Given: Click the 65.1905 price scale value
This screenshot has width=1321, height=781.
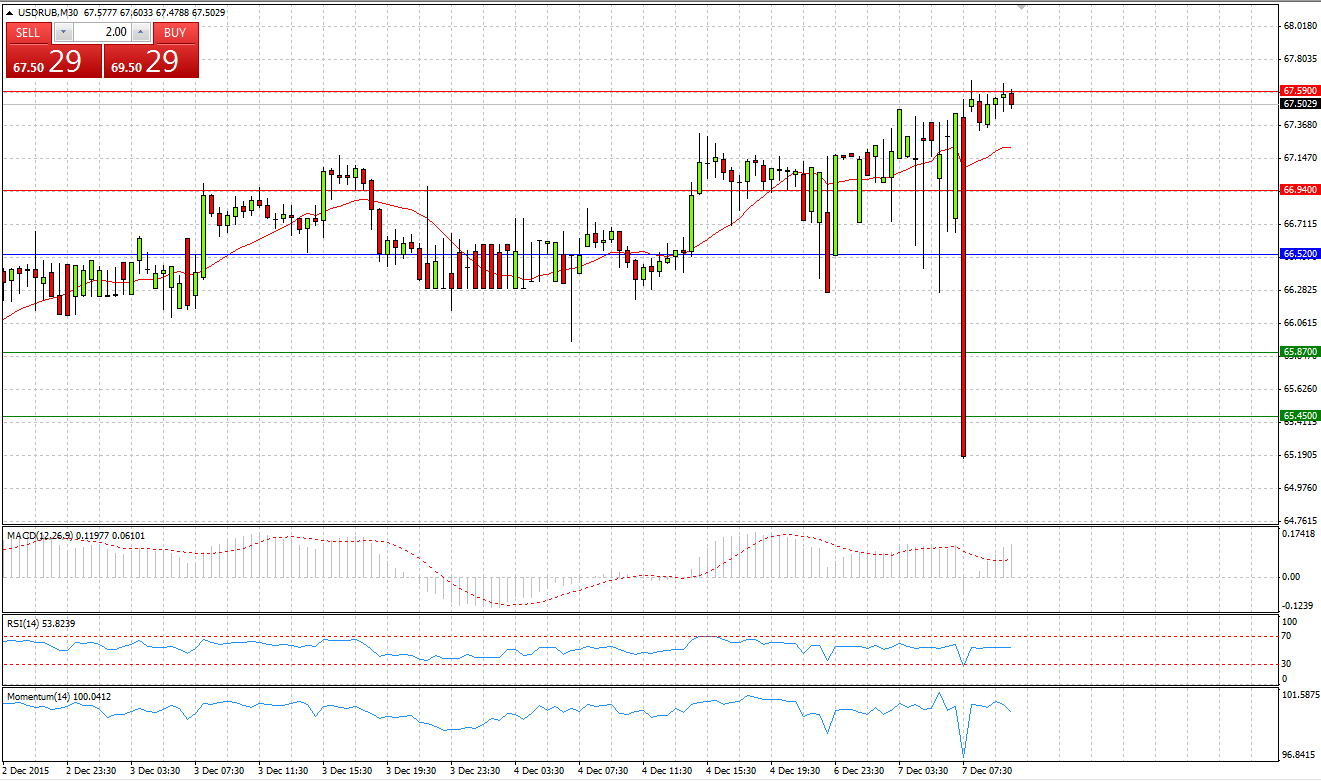Looking at the screenshot, I should click(1299, 455).
